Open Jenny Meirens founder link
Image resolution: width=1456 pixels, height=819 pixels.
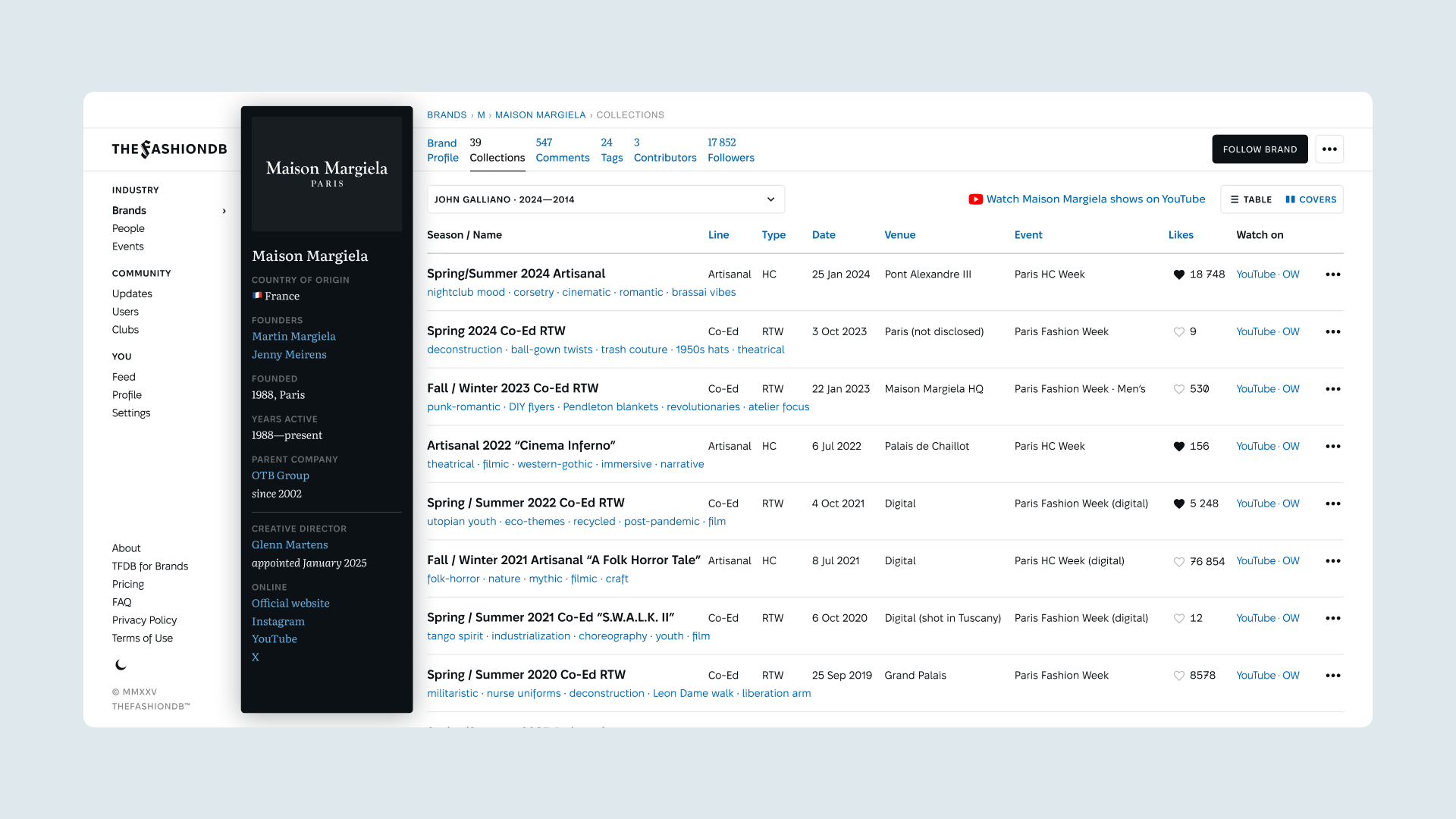289,355
